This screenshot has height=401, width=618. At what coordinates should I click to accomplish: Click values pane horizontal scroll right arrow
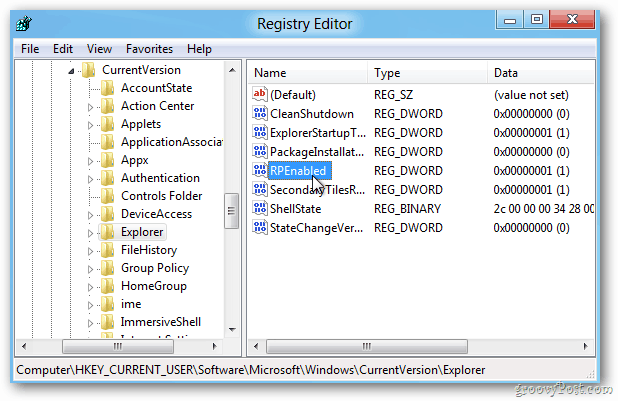click(585, 346)
